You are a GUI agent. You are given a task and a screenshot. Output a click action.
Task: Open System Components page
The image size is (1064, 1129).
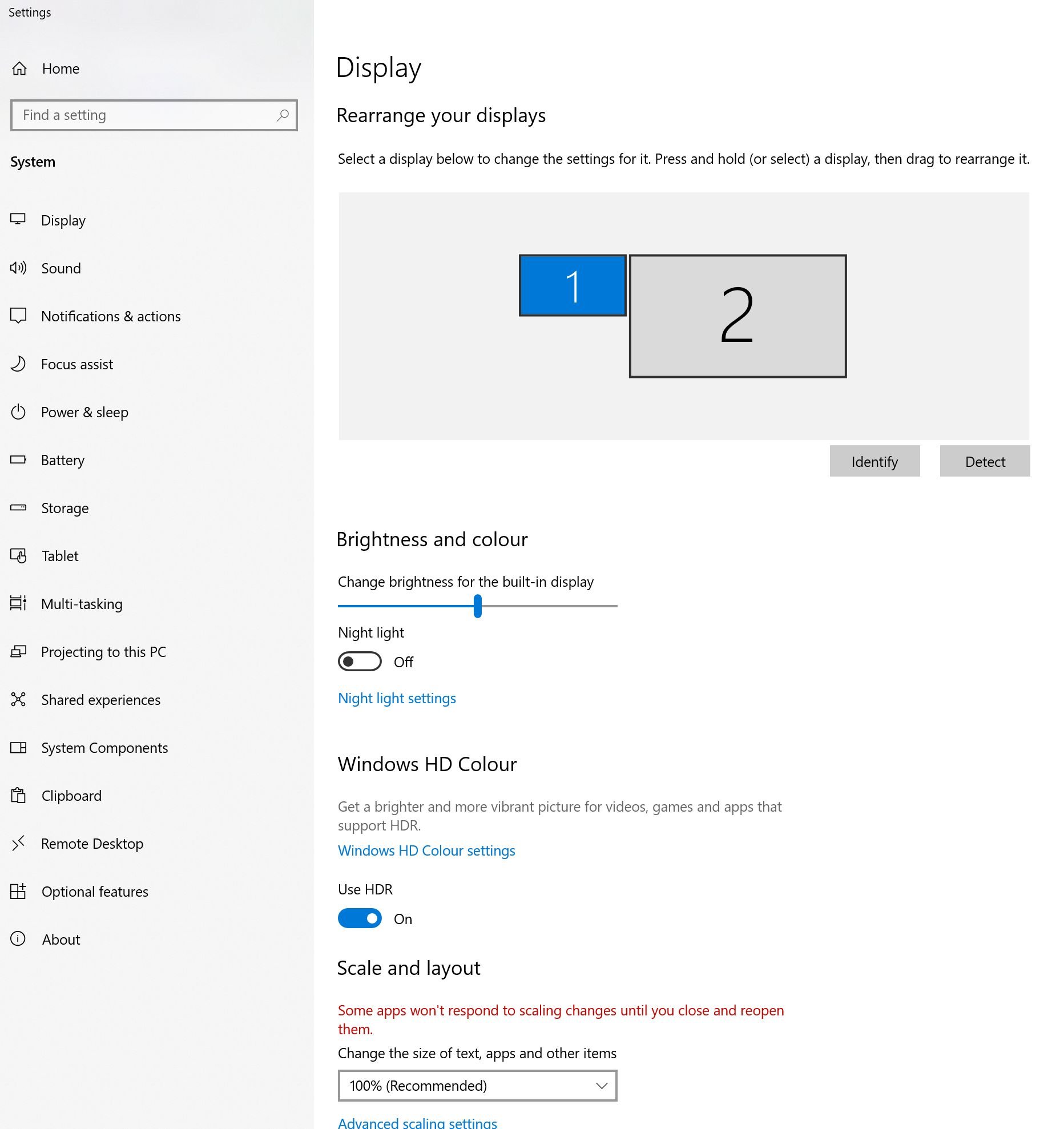(104, 748)
